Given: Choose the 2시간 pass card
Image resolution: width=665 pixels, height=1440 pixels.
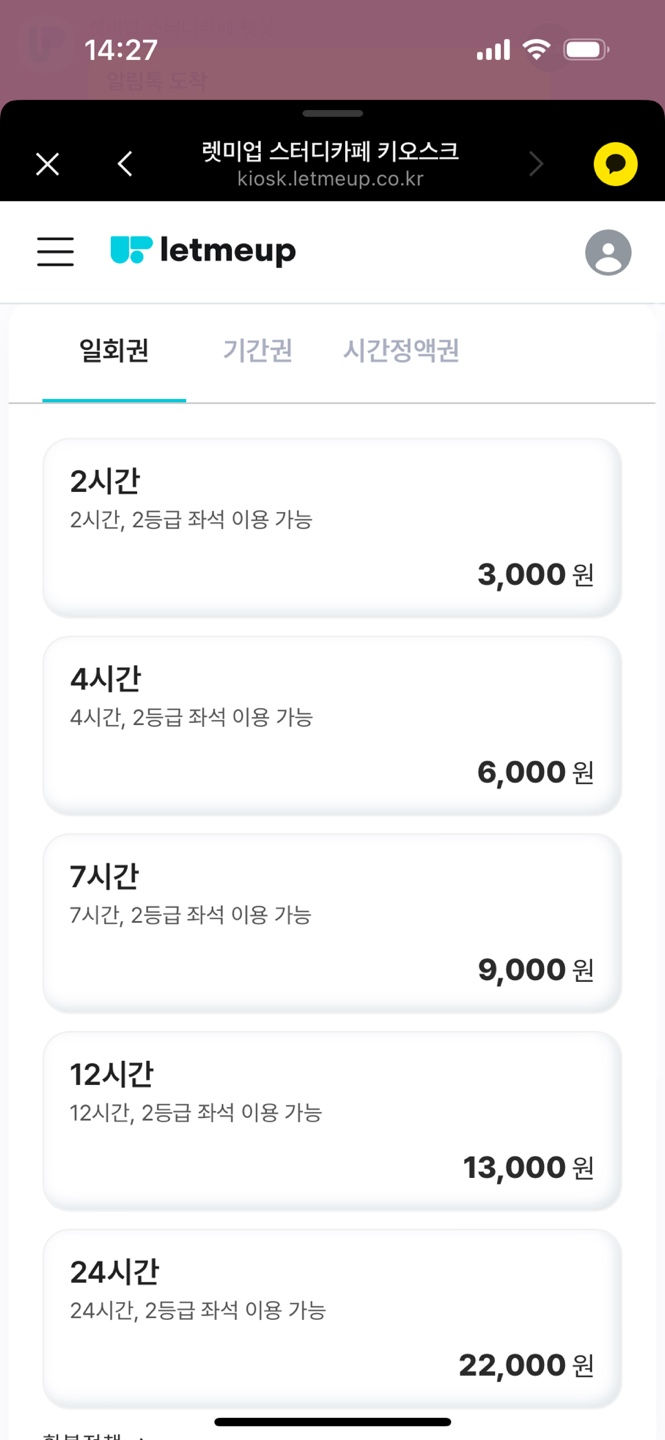Looking at the screenshot, I should (332, 527).
